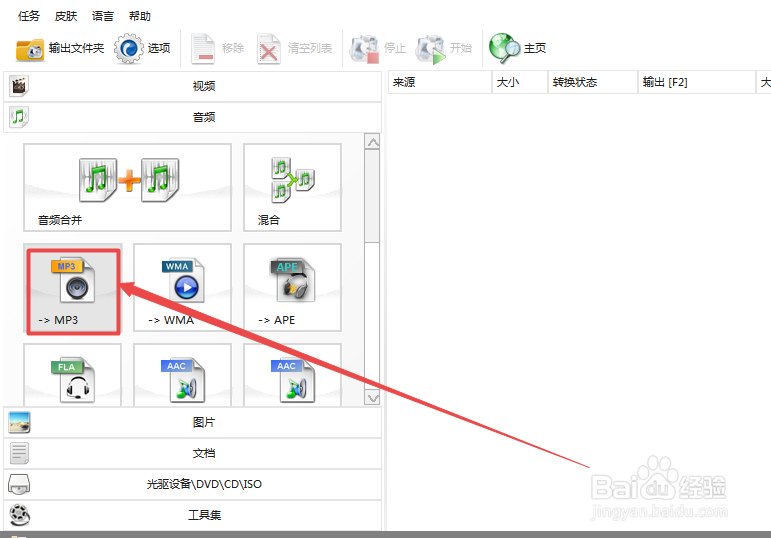
Task: Click the disc drive icon beside 光驱设备
Action: pos(19,484)
